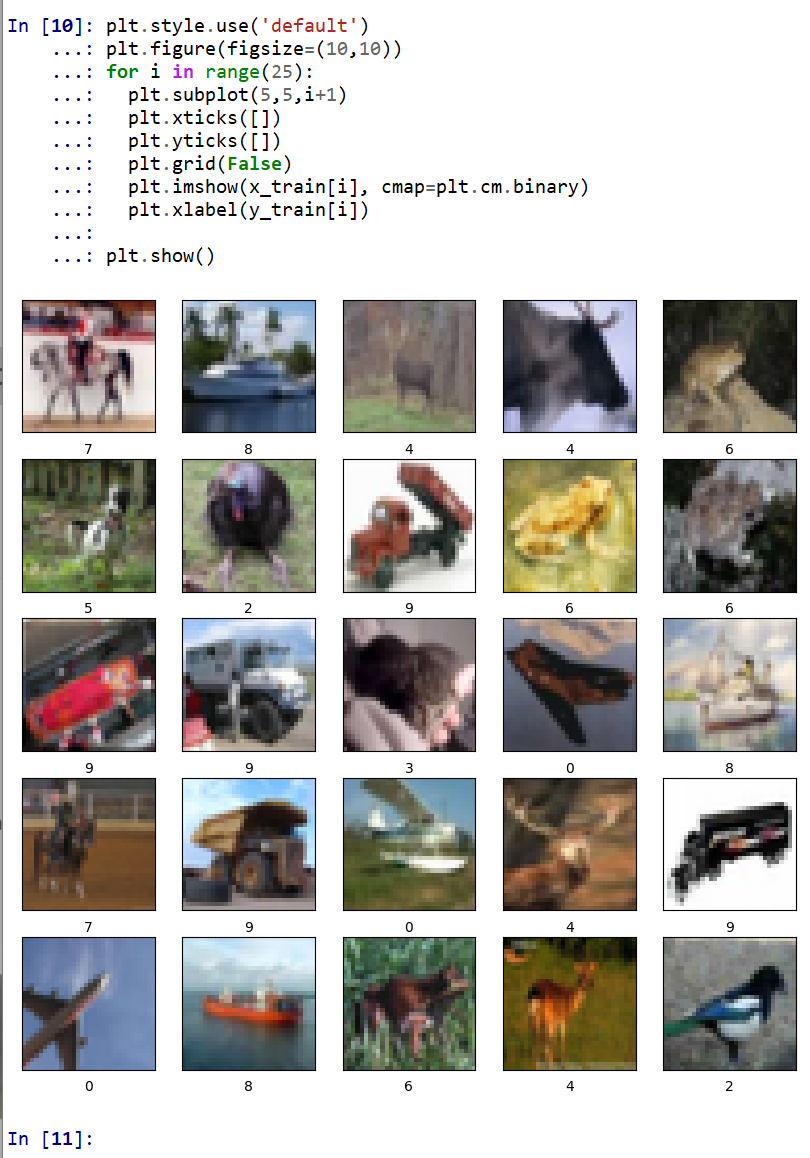The height and width of the screenshot is (1158, 810).
Task: Click the airplane against blue sky image
Action: coord(89,1004)
